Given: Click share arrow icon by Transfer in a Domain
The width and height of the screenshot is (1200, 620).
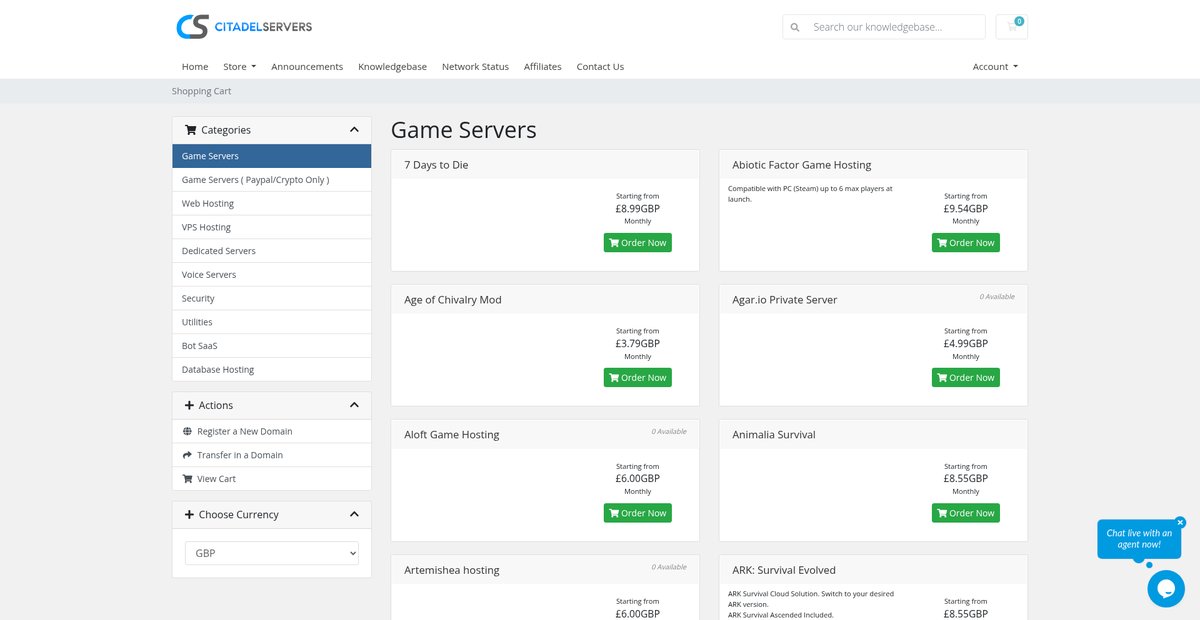Looking at the screenshot, I should (187, 455).
